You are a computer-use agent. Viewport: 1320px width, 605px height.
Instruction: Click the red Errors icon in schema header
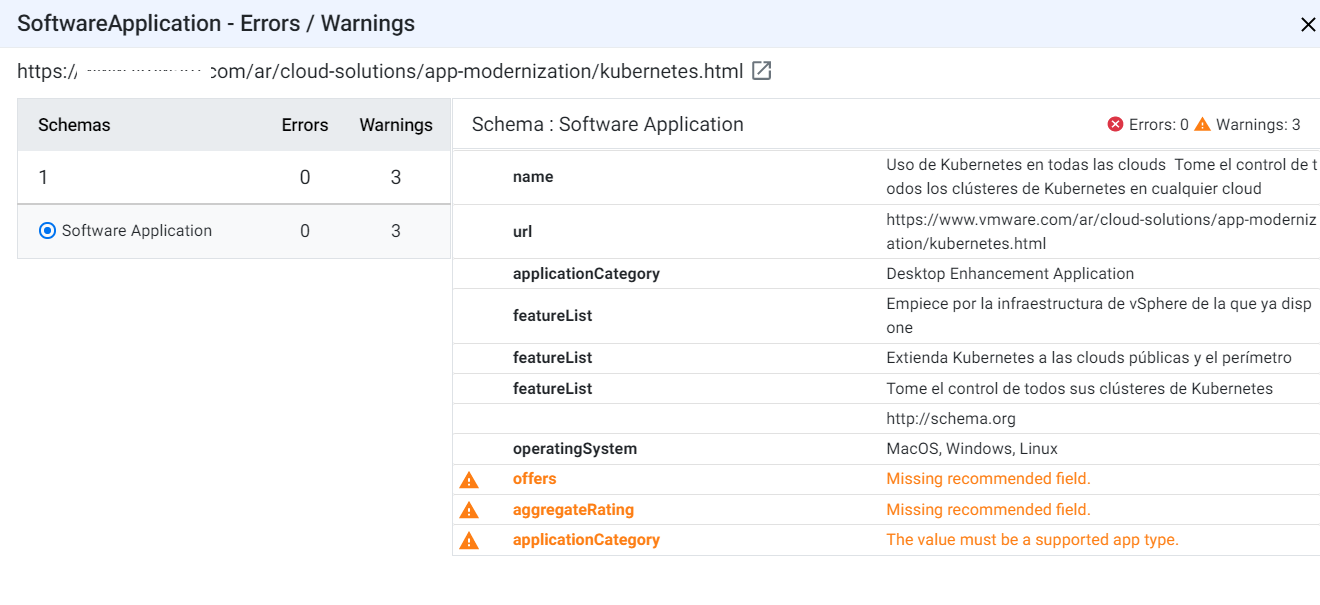coord(1116,124)
